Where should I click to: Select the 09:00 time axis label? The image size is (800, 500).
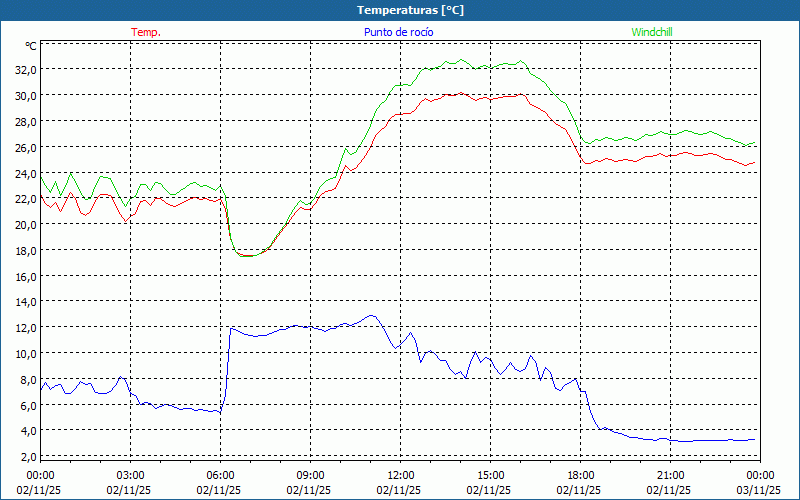310,475
